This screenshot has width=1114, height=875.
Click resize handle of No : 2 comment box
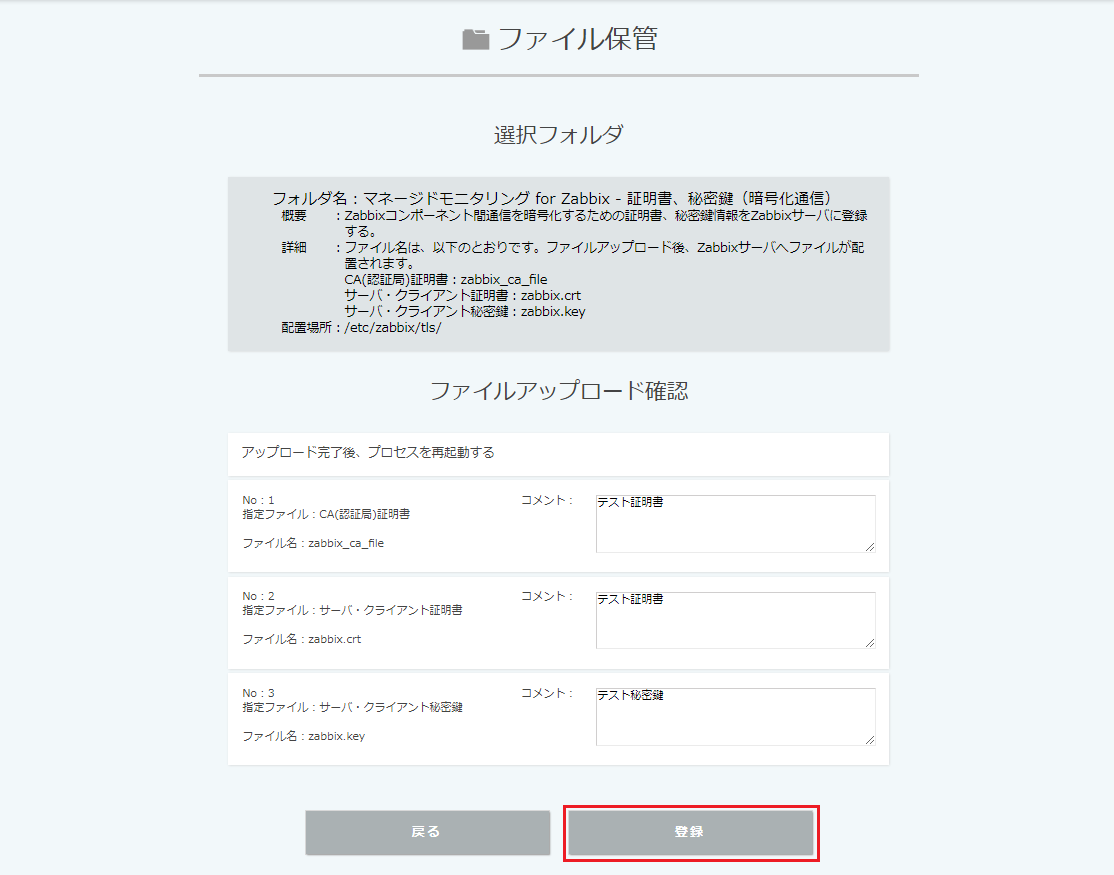(x=870, y=643)
